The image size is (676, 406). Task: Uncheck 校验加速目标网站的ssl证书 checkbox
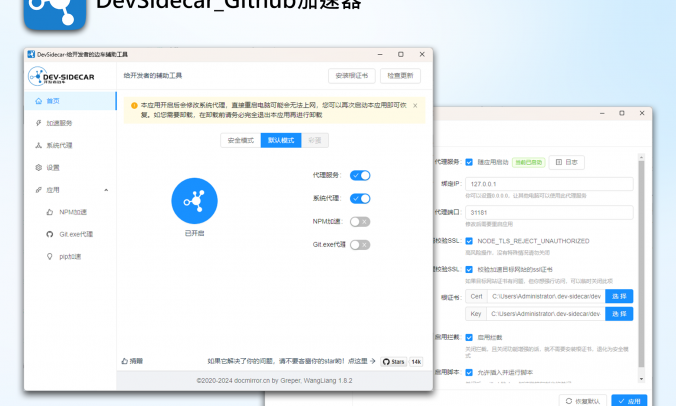click(469, 269)
